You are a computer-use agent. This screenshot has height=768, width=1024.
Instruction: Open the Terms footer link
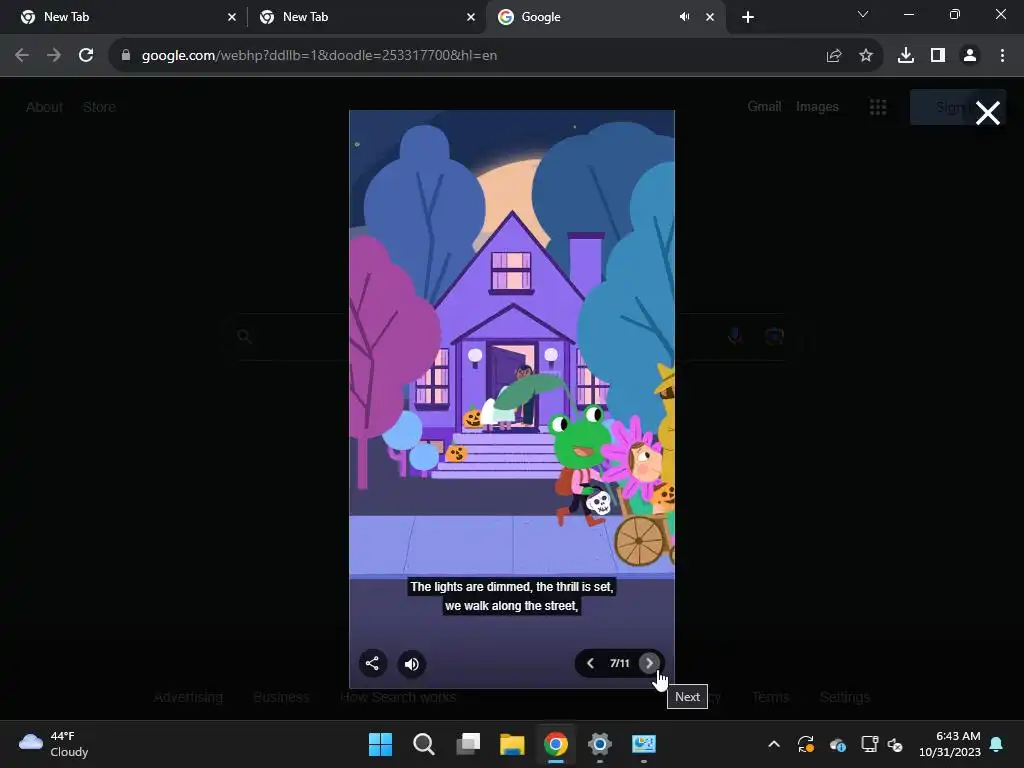point(771,697)
